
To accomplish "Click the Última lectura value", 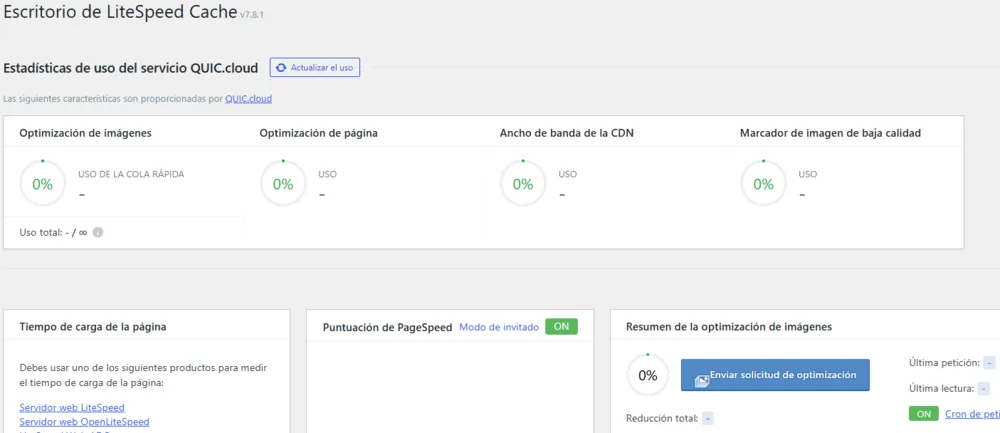I will tap(983, 388).
